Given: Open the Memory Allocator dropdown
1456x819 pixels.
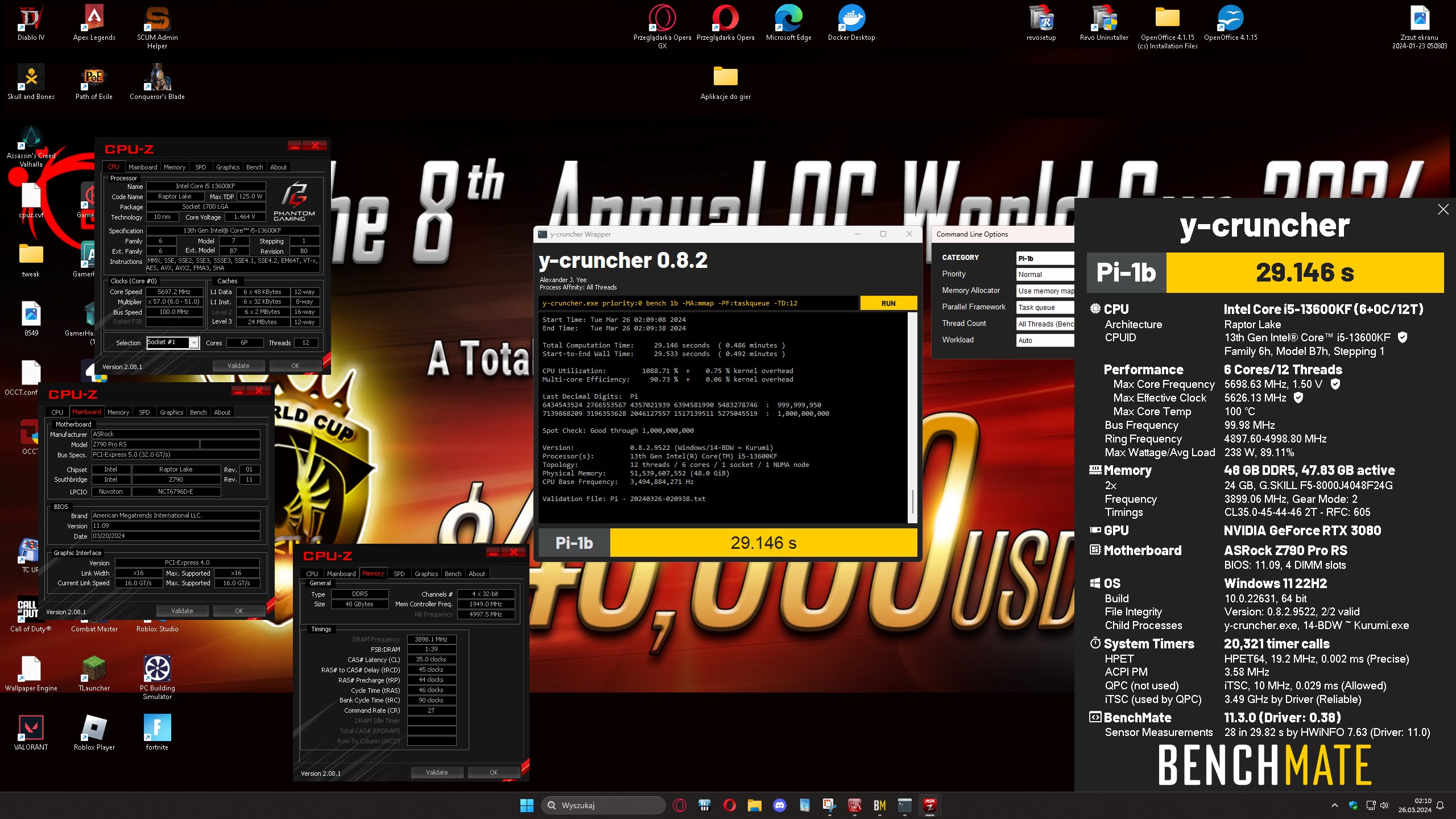Looking at the screenshot, I should click(x=1045, y=291).
